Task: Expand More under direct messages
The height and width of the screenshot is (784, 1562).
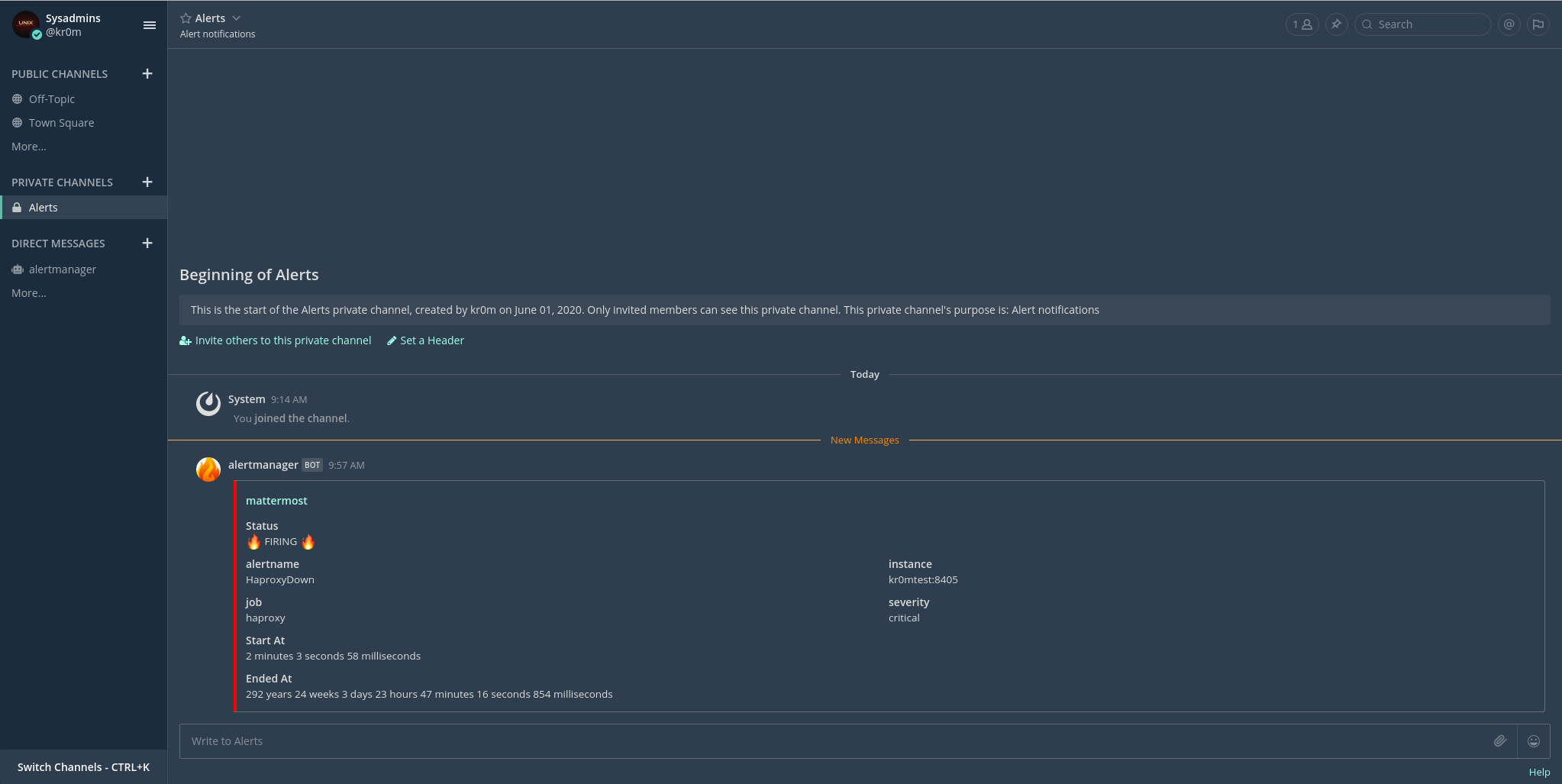Action: (x=29, y=293)
